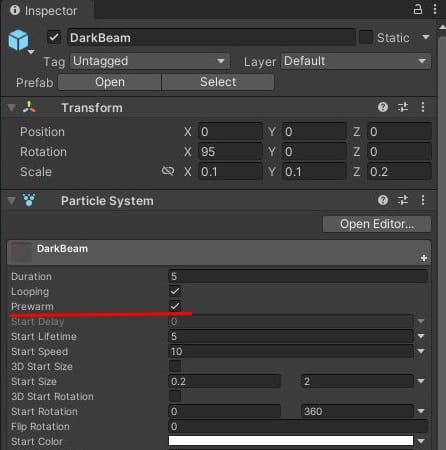The image size is (446, 450).
Task: Click the Position Y field
Action: 314,132
